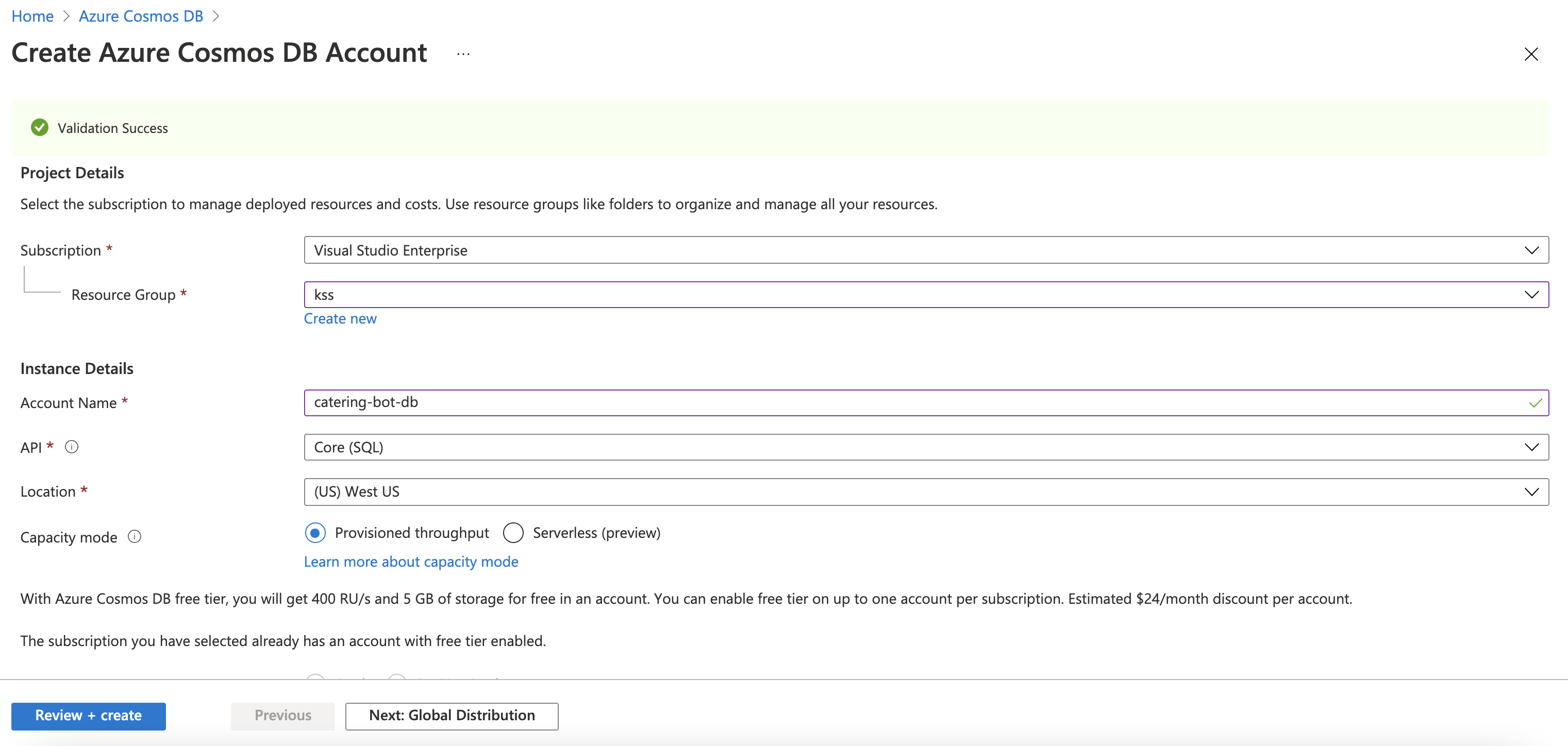Click the green Validation Success checkmark icon
The width and height of the screenshot is (1568, 746).
click(40, 128)
